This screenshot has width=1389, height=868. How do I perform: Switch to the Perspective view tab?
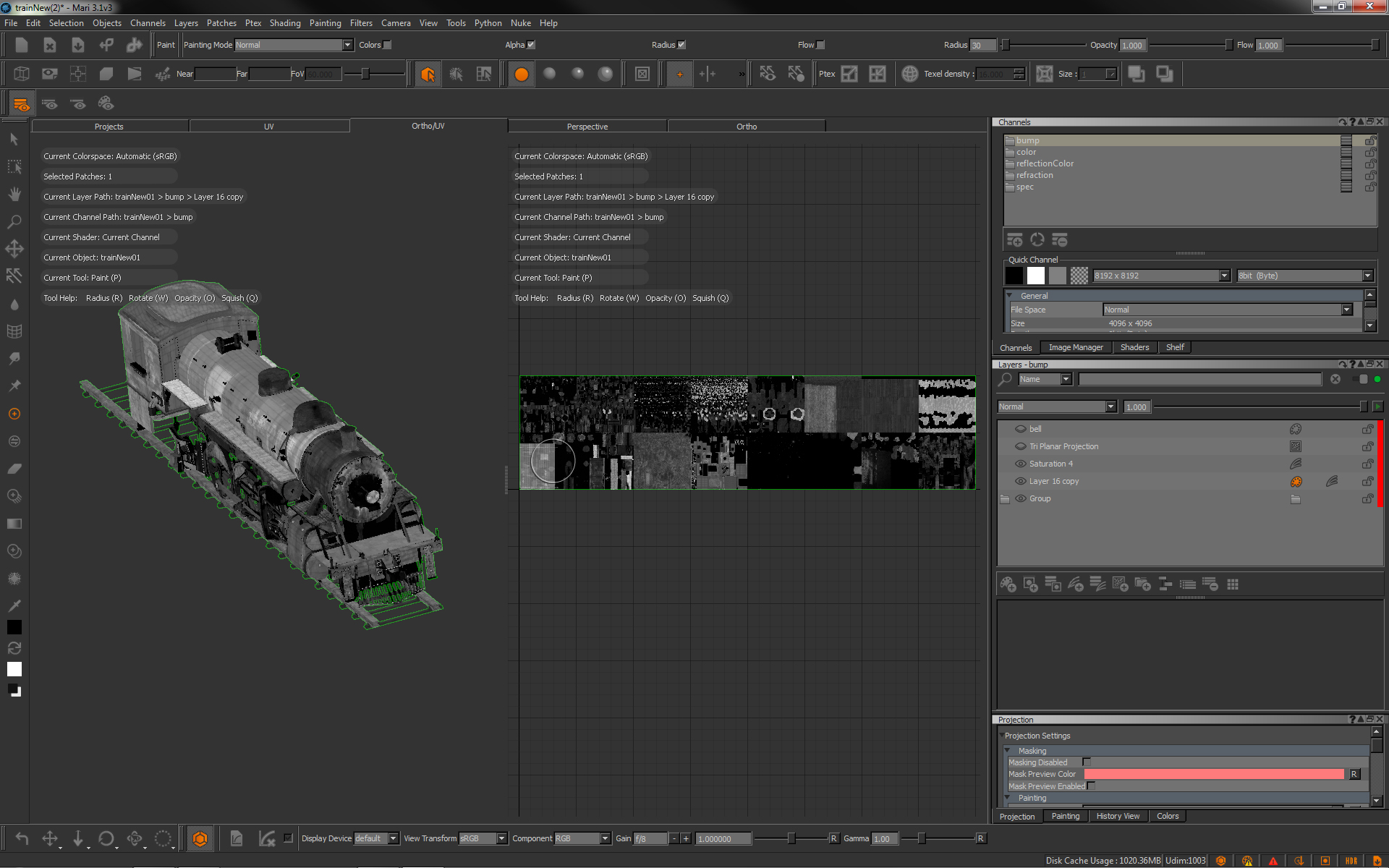pos(587,127)
